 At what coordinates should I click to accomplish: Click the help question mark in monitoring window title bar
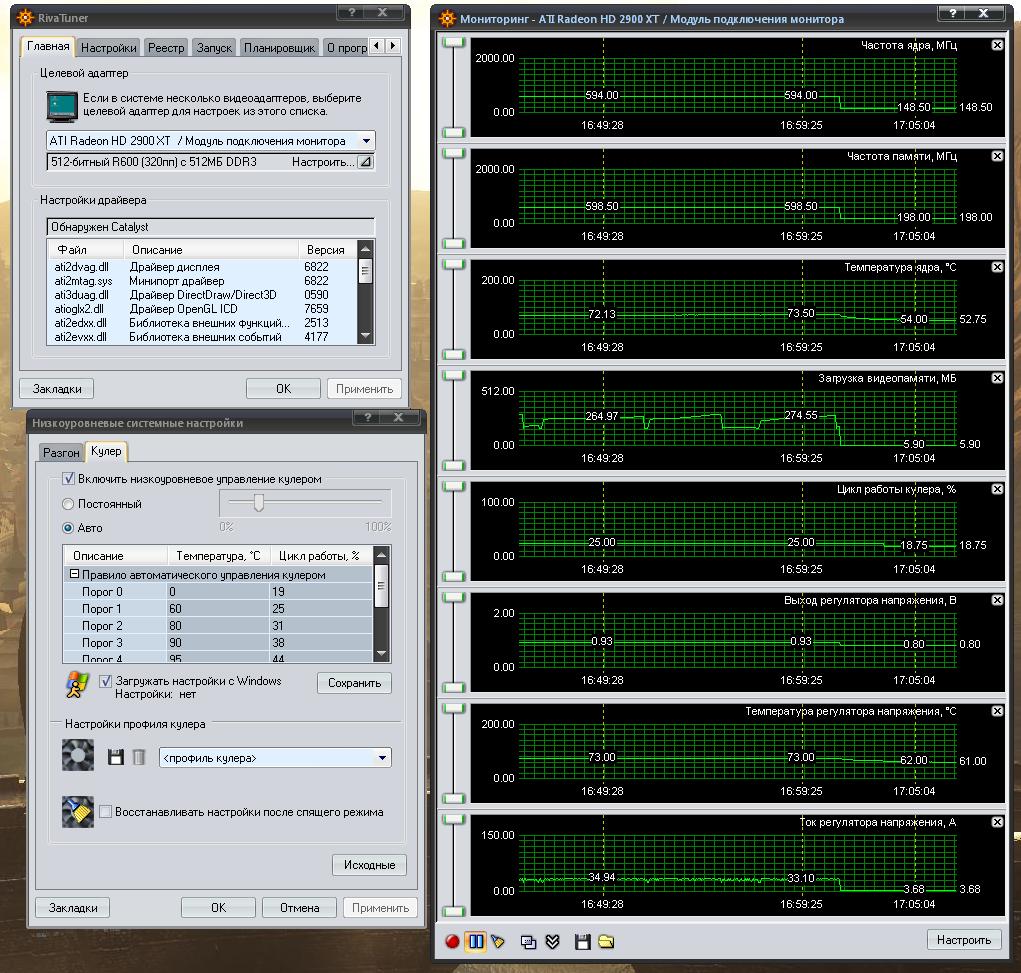pyautogui.click(x=953, y=13)
